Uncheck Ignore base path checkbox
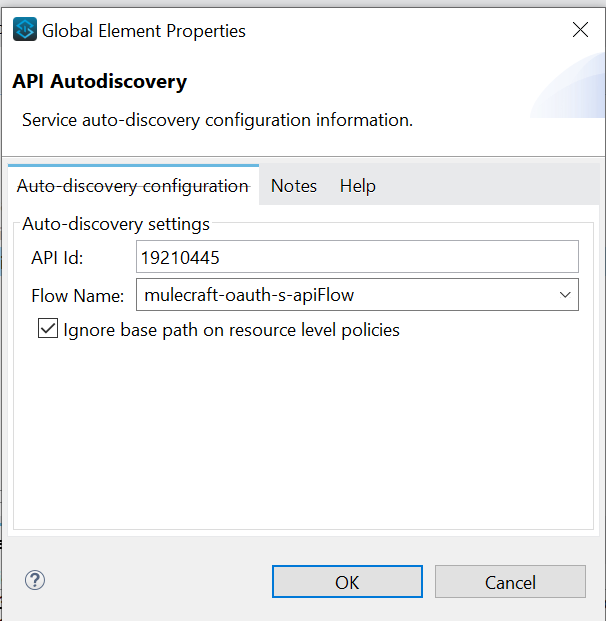This screenshot has width=606, height=621. click(47, 329)
